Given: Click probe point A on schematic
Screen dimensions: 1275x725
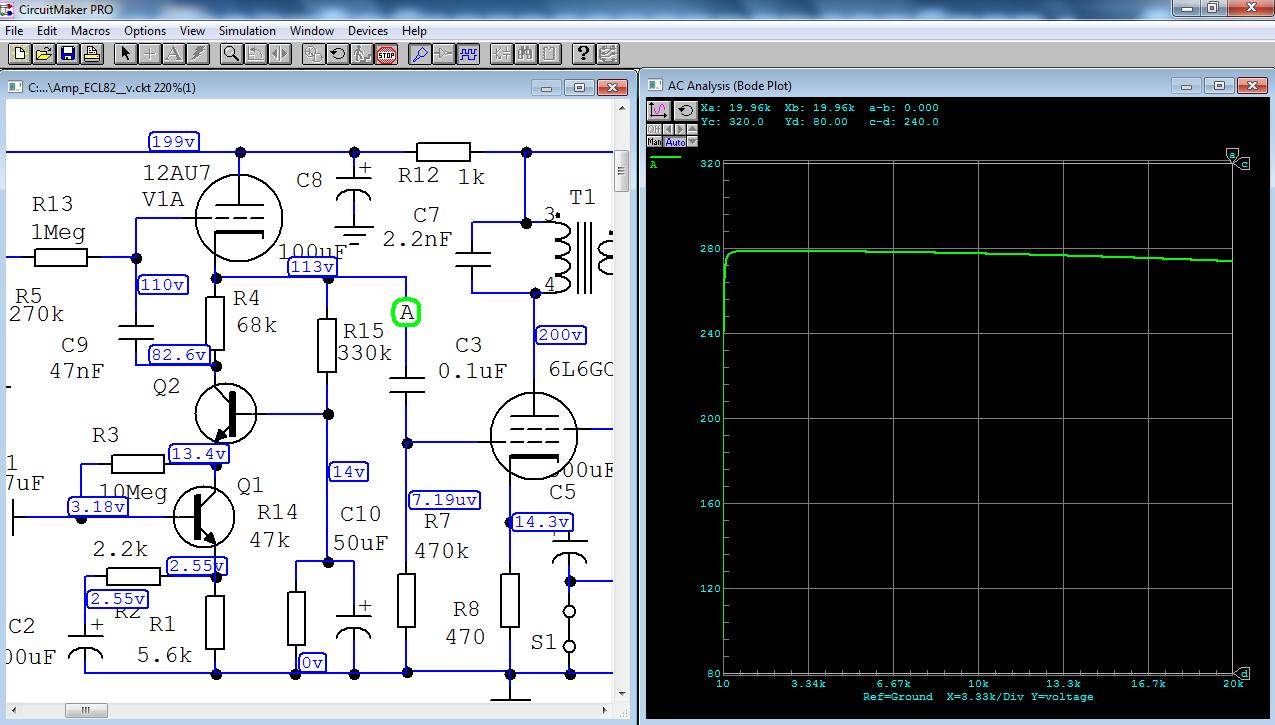Looking at the screenshot, I should click(x=406, y=313).
